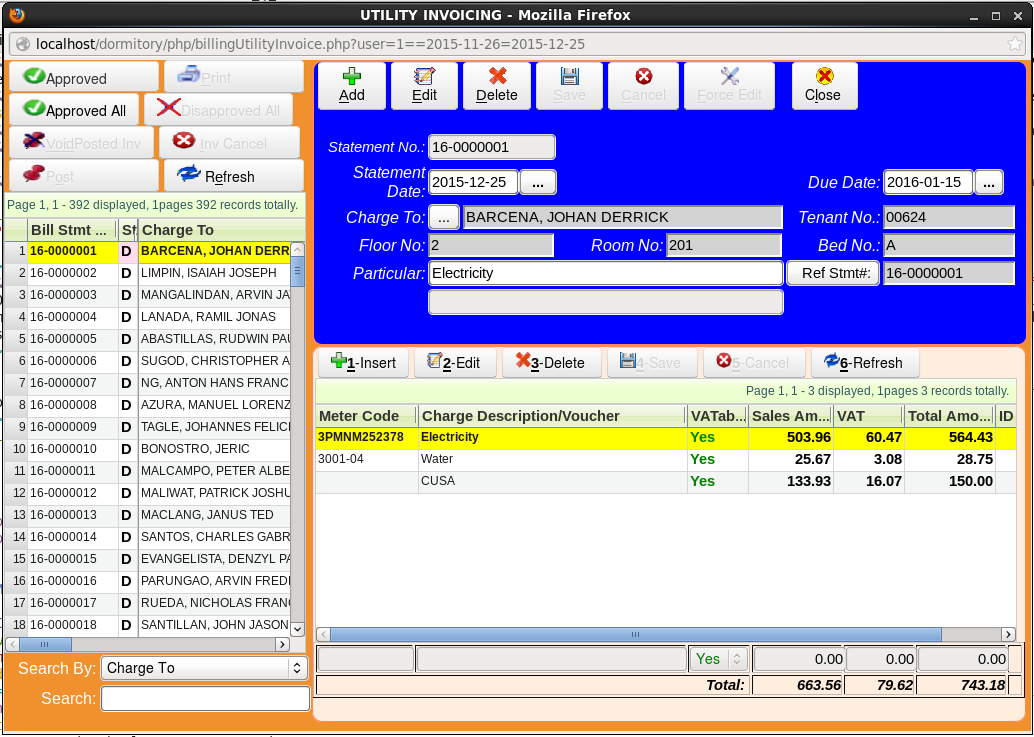Click the 3-Delete button for charge lines

pyautogui.click(x=550, y=363)
